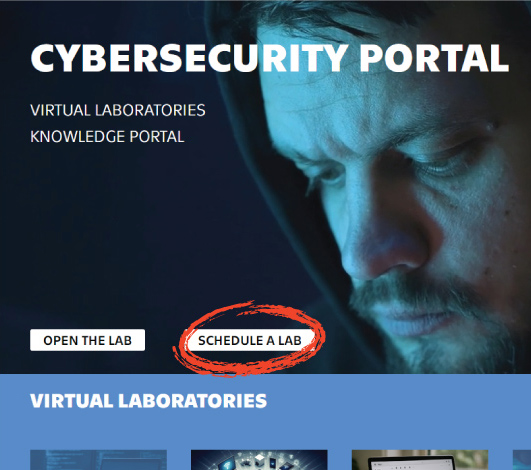Open the code screen lab thumbnail
531x470 pixels.
(x=98, y=460)
